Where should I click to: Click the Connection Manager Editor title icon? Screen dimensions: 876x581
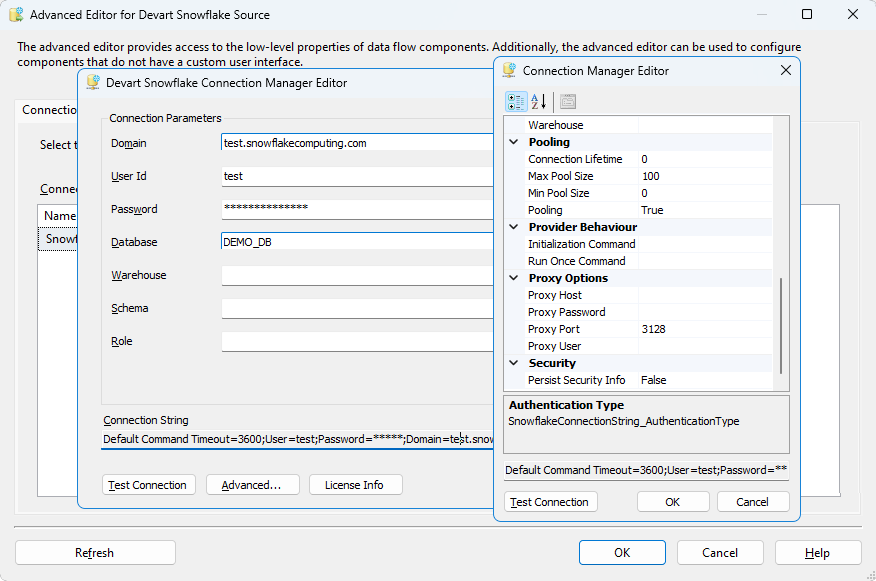(509, 71)
